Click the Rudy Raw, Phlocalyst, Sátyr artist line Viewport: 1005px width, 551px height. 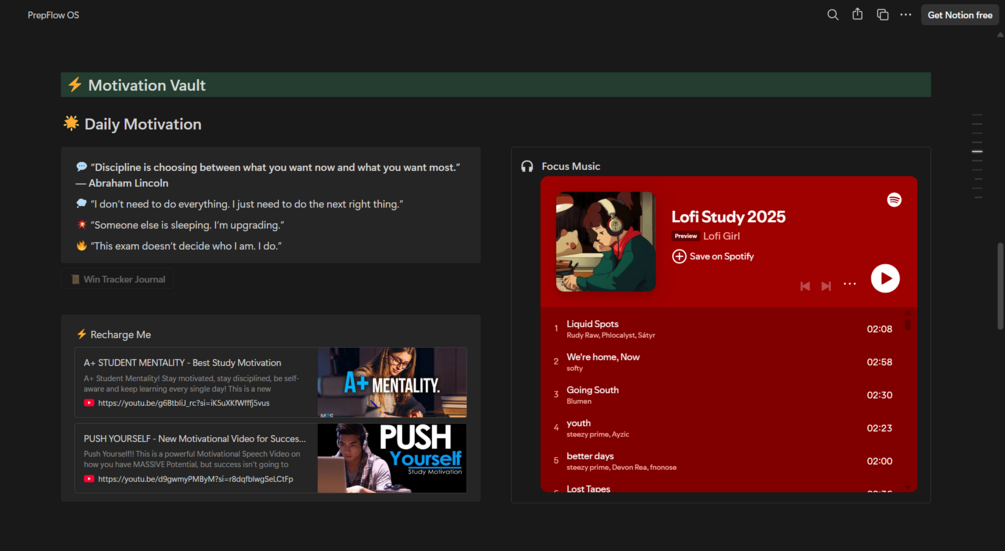[x=610, y=335]
